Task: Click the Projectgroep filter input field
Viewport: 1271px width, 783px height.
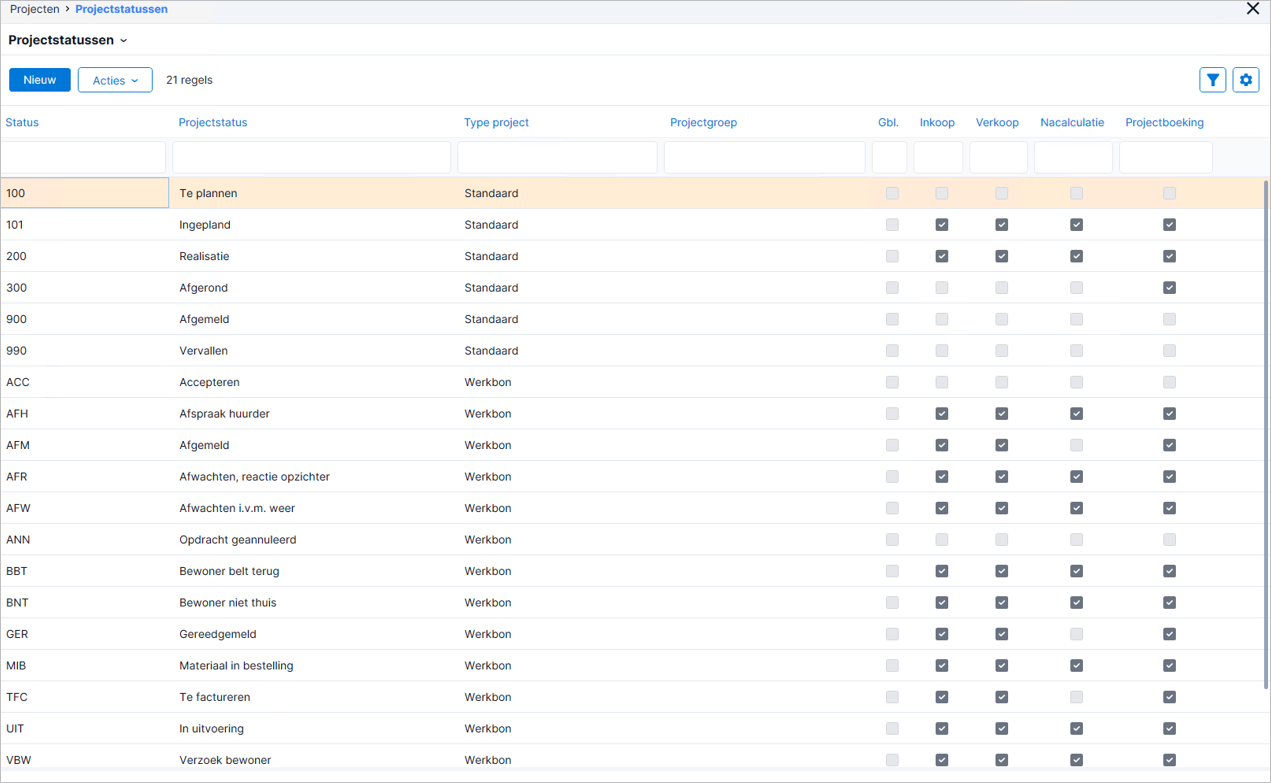Action: tap(764, 157)
